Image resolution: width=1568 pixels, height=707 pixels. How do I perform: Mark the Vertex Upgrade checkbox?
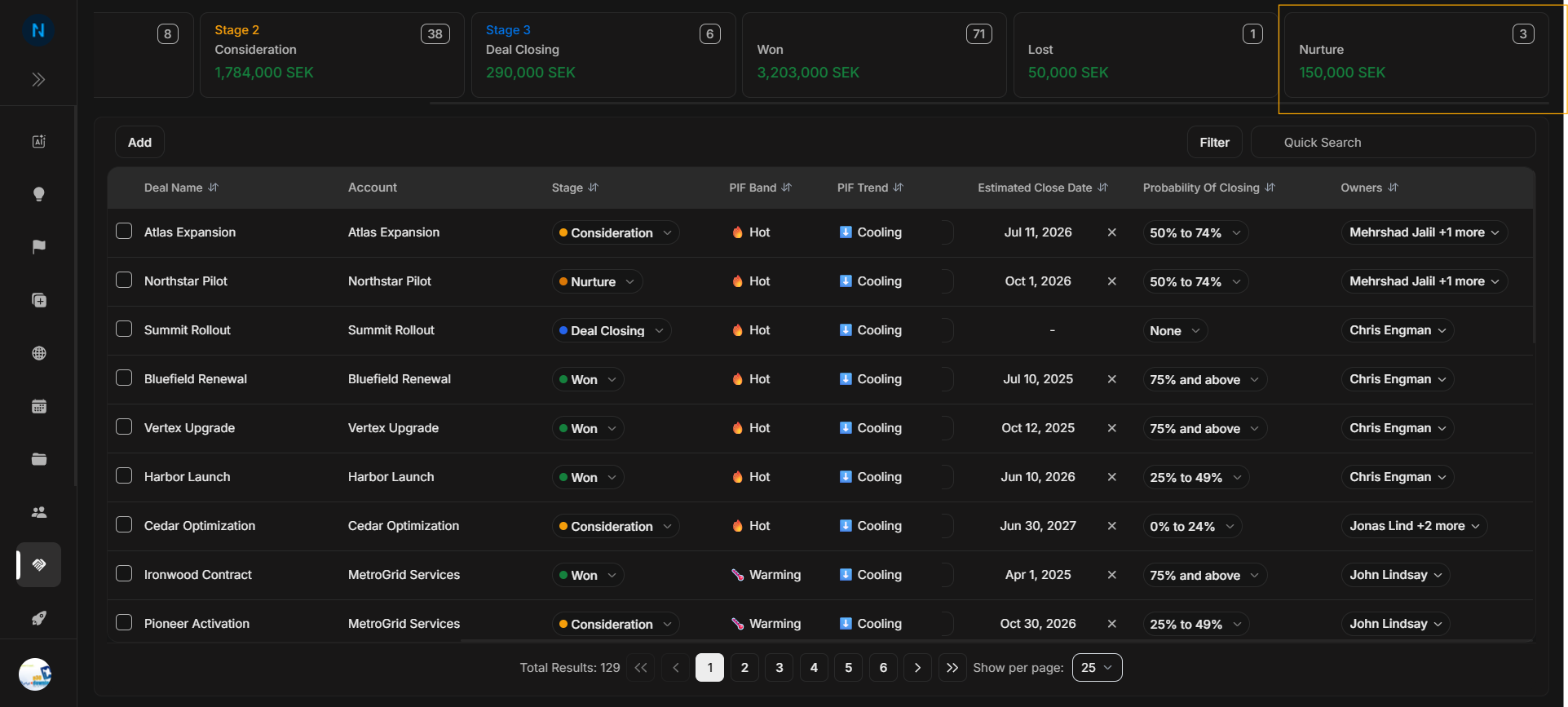click(124, 426)
